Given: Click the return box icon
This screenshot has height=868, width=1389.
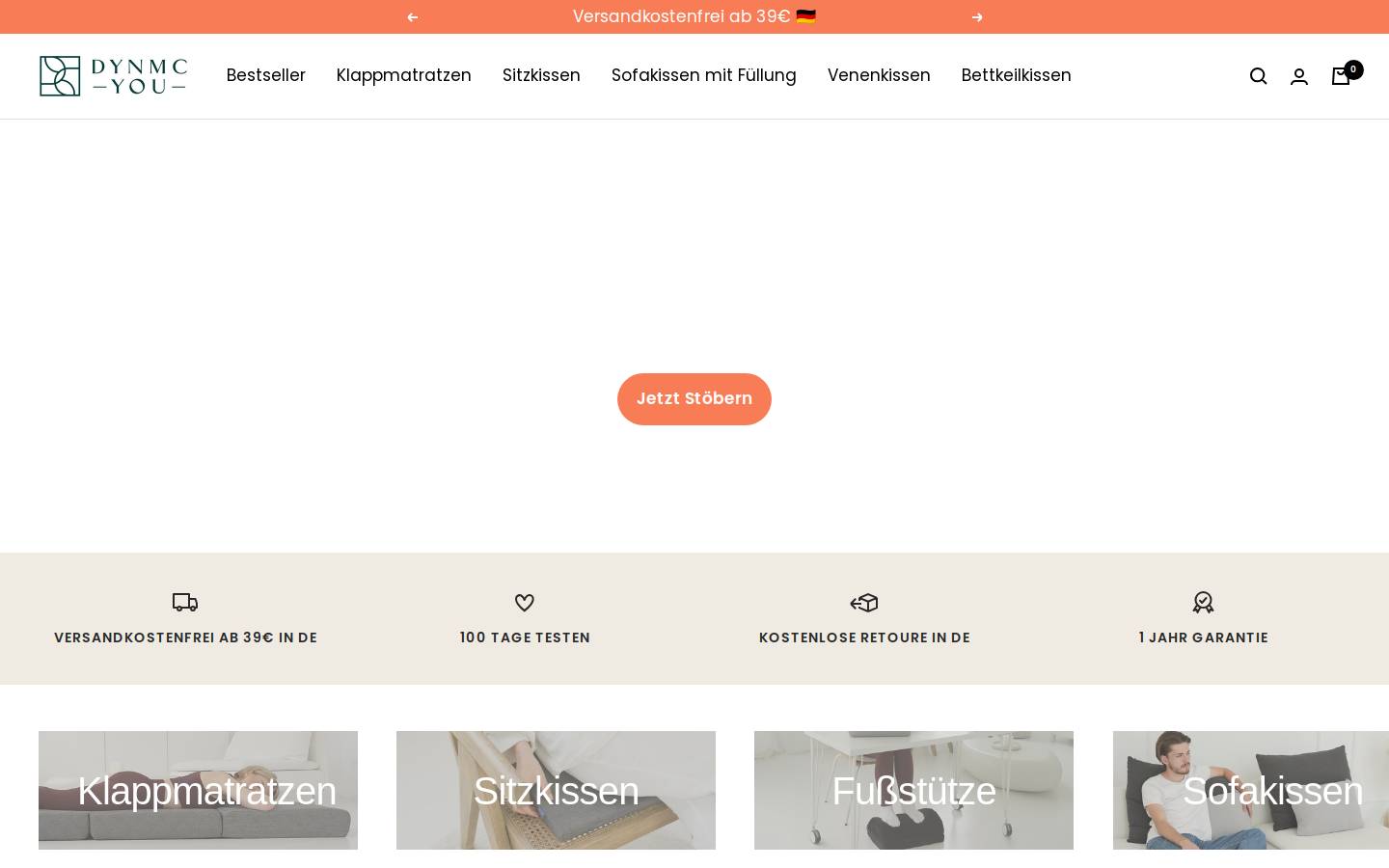Looking at the screenshot, I should click(864, 603).
